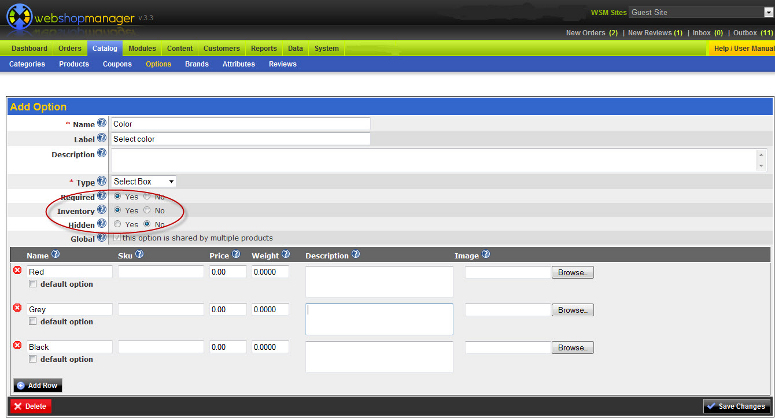This screenshot has width=775, height=418.
Task: Open help icon beside the Global label
Action: pyautogui.click(x=101, y=237)
